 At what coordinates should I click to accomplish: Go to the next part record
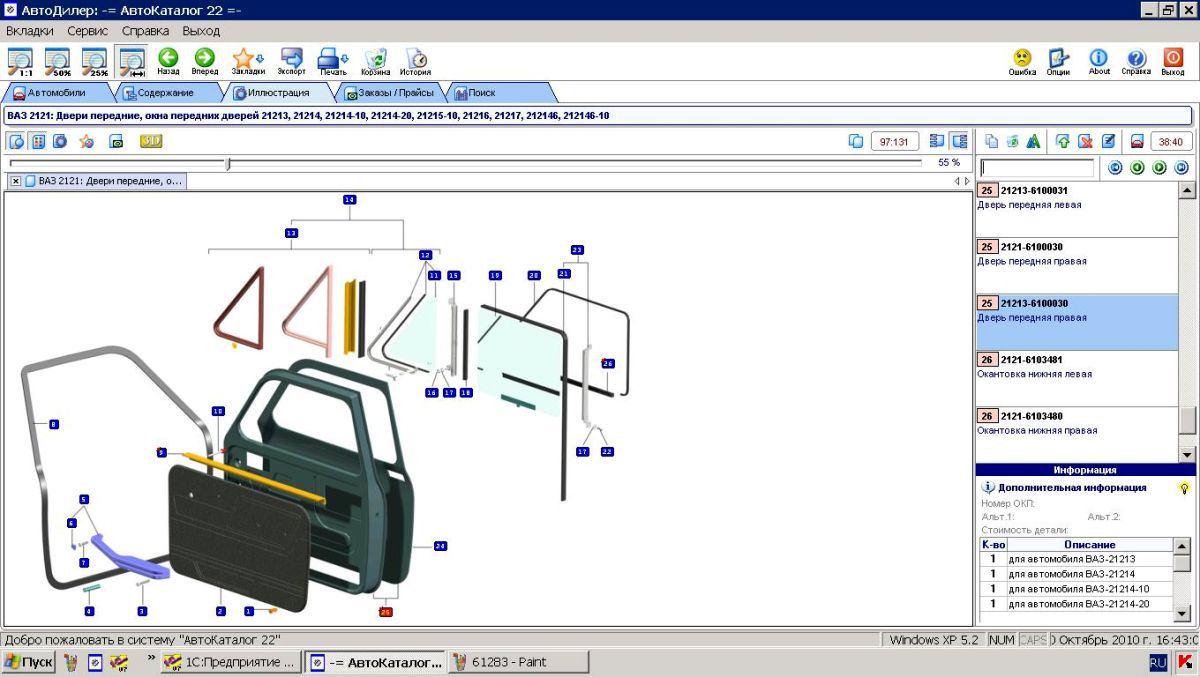(1159, 168)
